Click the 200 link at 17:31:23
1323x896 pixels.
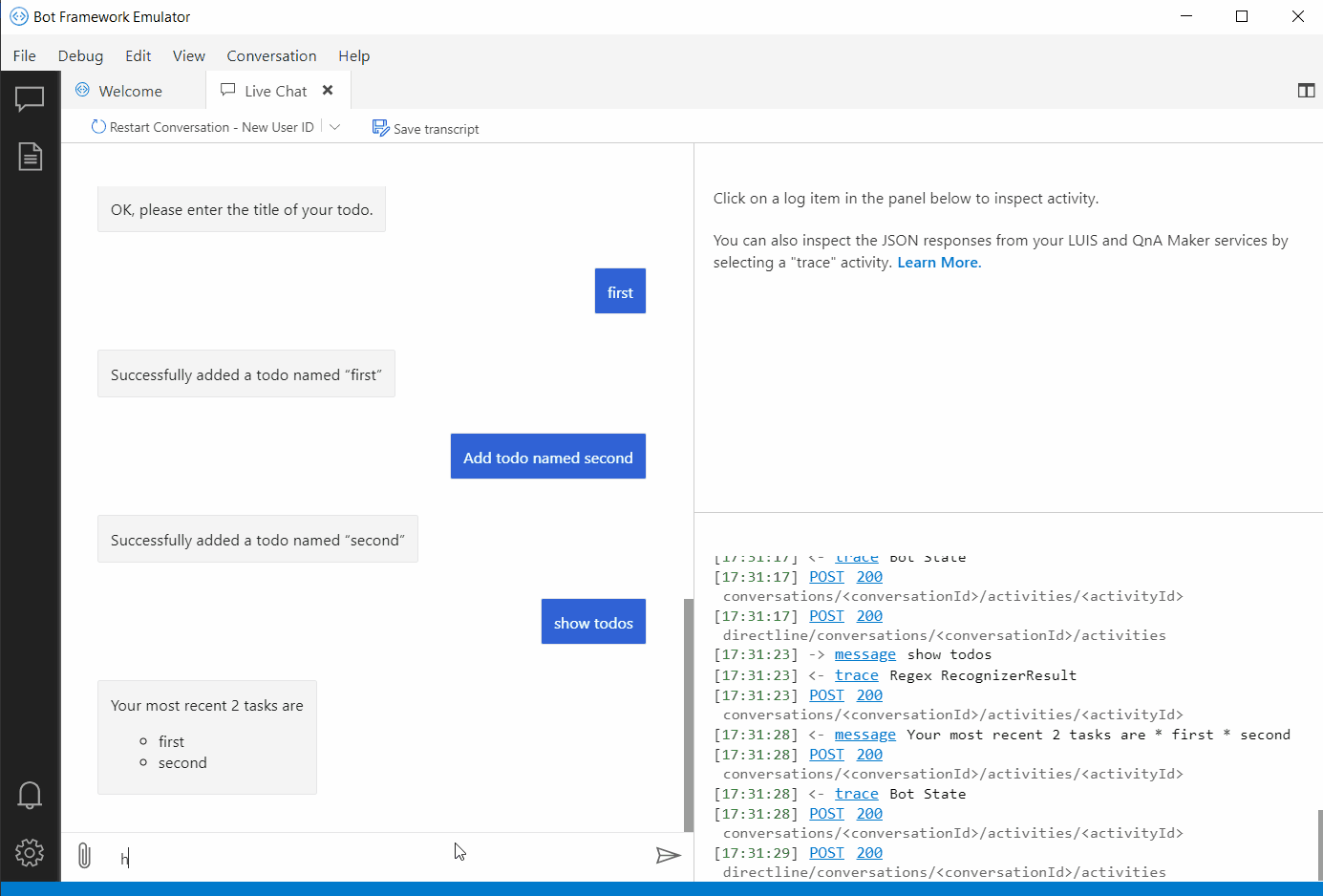pos(870,695)
